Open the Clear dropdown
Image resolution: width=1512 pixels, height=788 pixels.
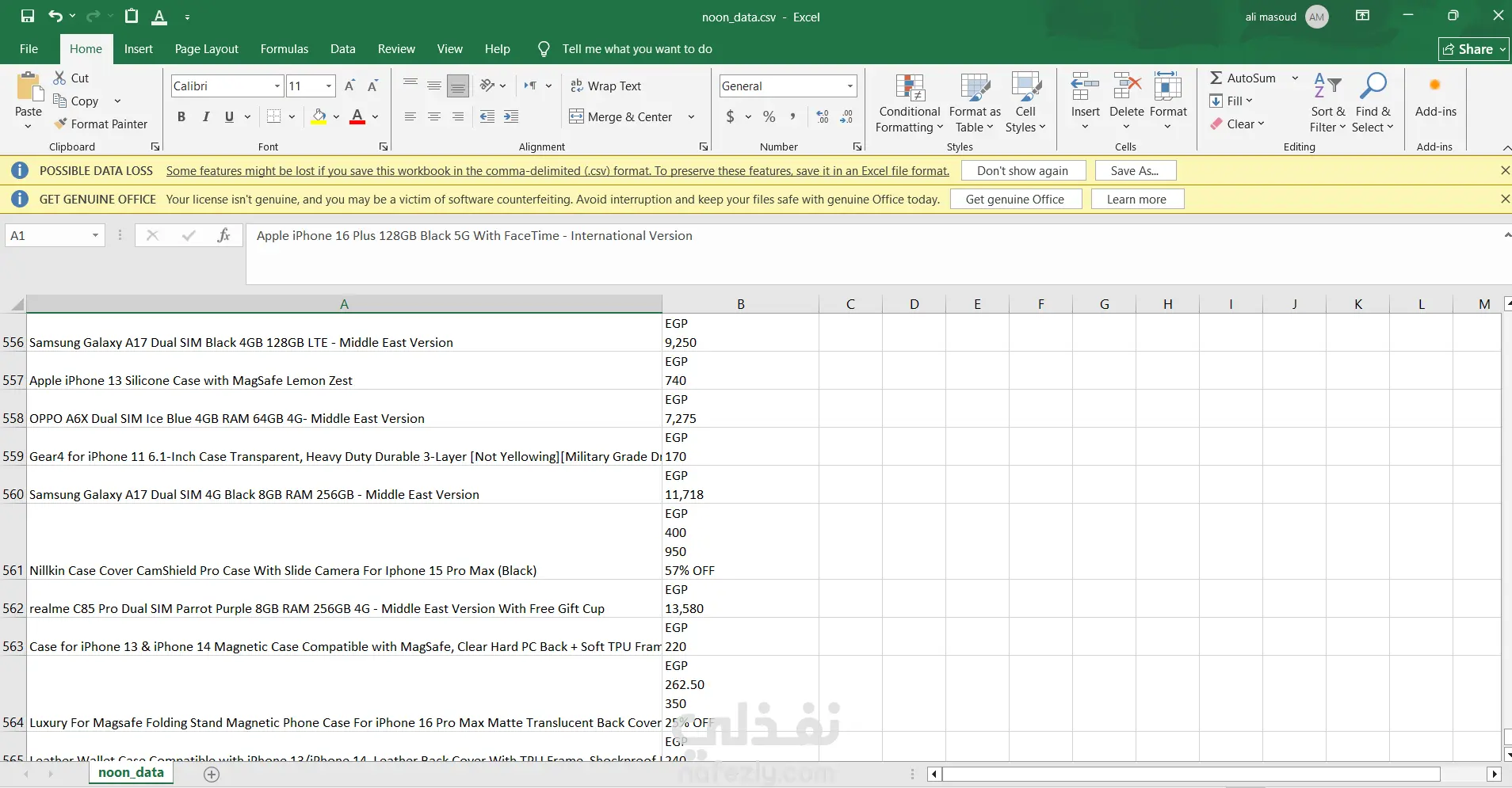tap(1237, 124)
